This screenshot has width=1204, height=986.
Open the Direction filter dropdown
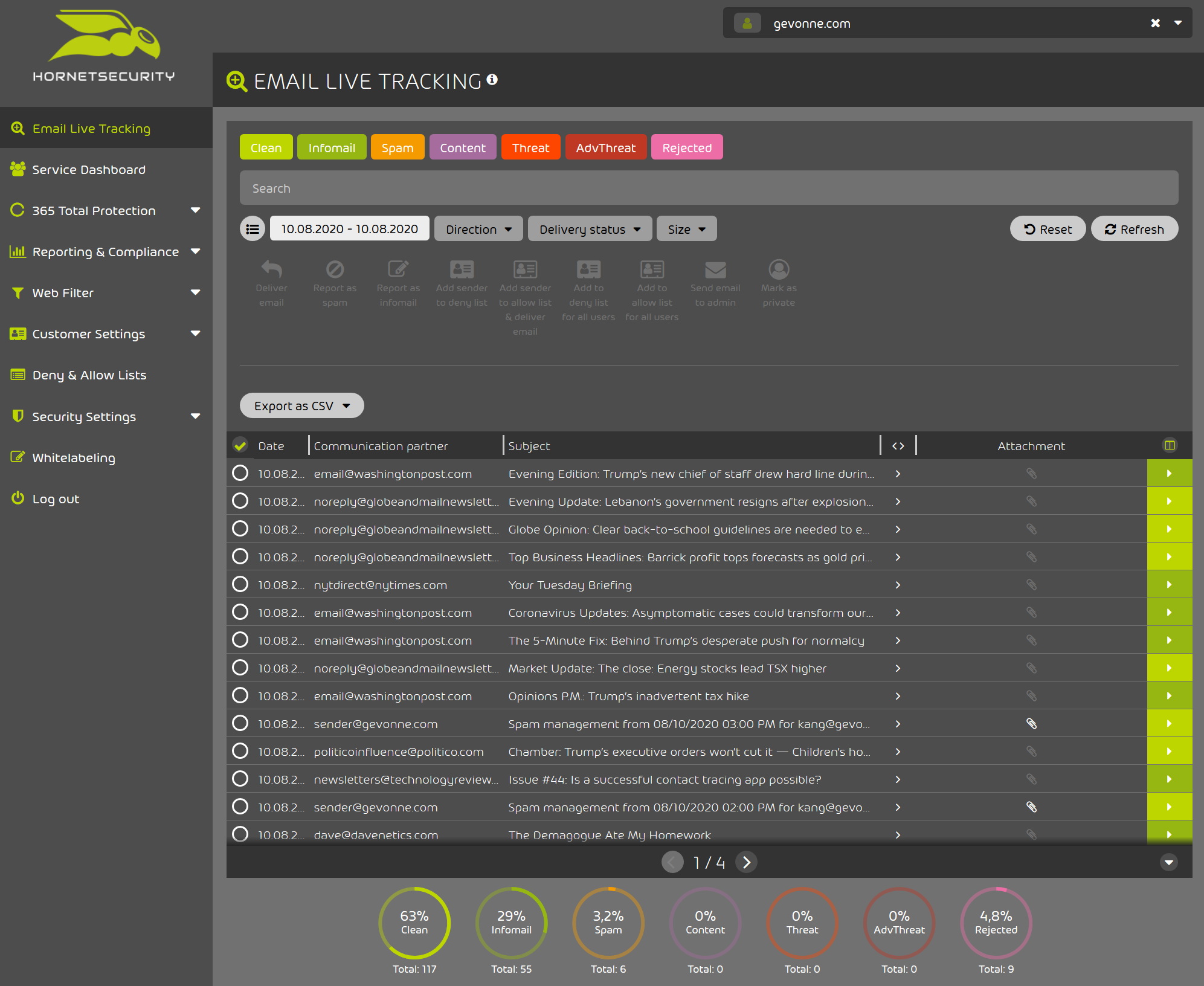(x=478, y=229)
